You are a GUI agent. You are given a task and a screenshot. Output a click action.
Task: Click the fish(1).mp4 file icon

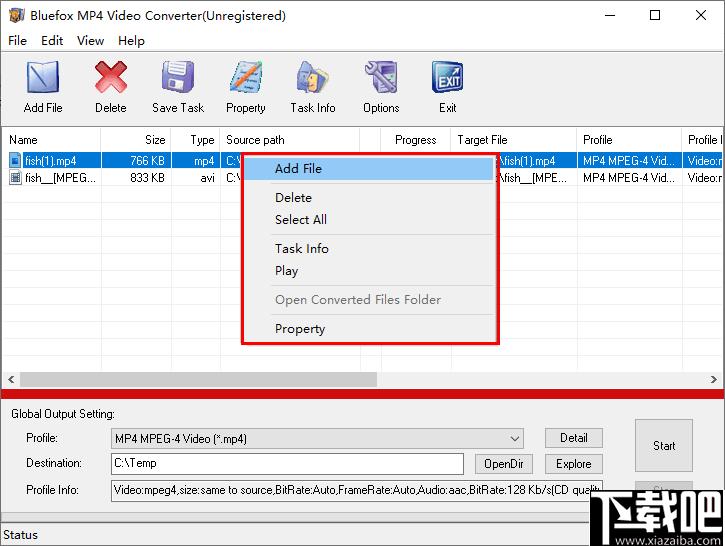[x=15, y=160]
